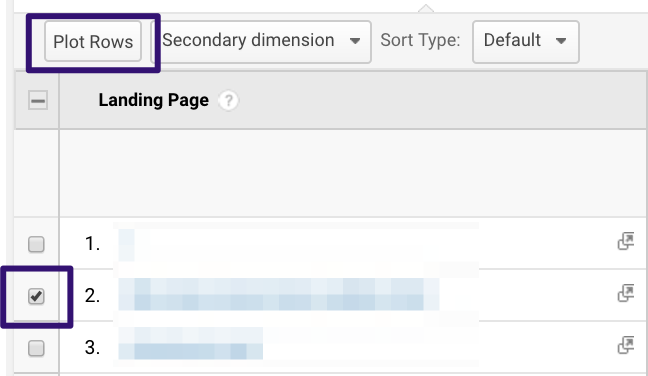Click the blurred landing page link in row 1
This screenshot has height=376, width=648.
pos(126,245)
